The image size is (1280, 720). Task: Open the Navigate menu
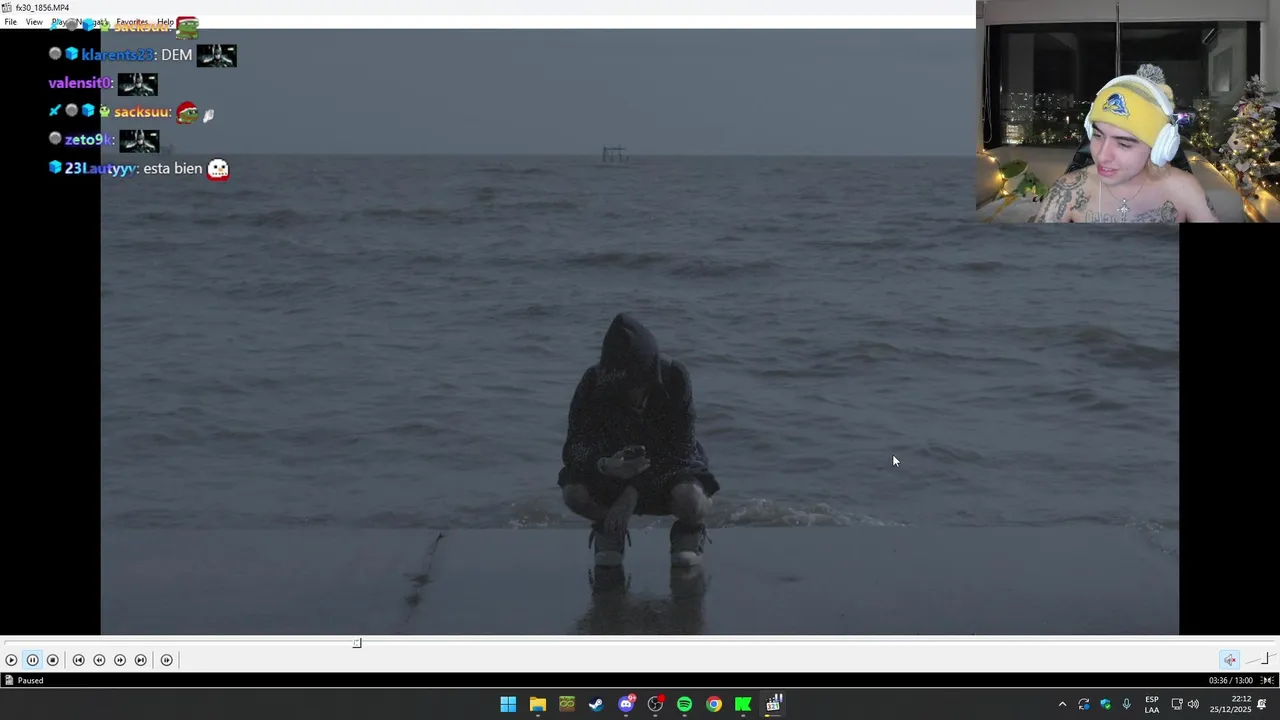coord(92,22)
